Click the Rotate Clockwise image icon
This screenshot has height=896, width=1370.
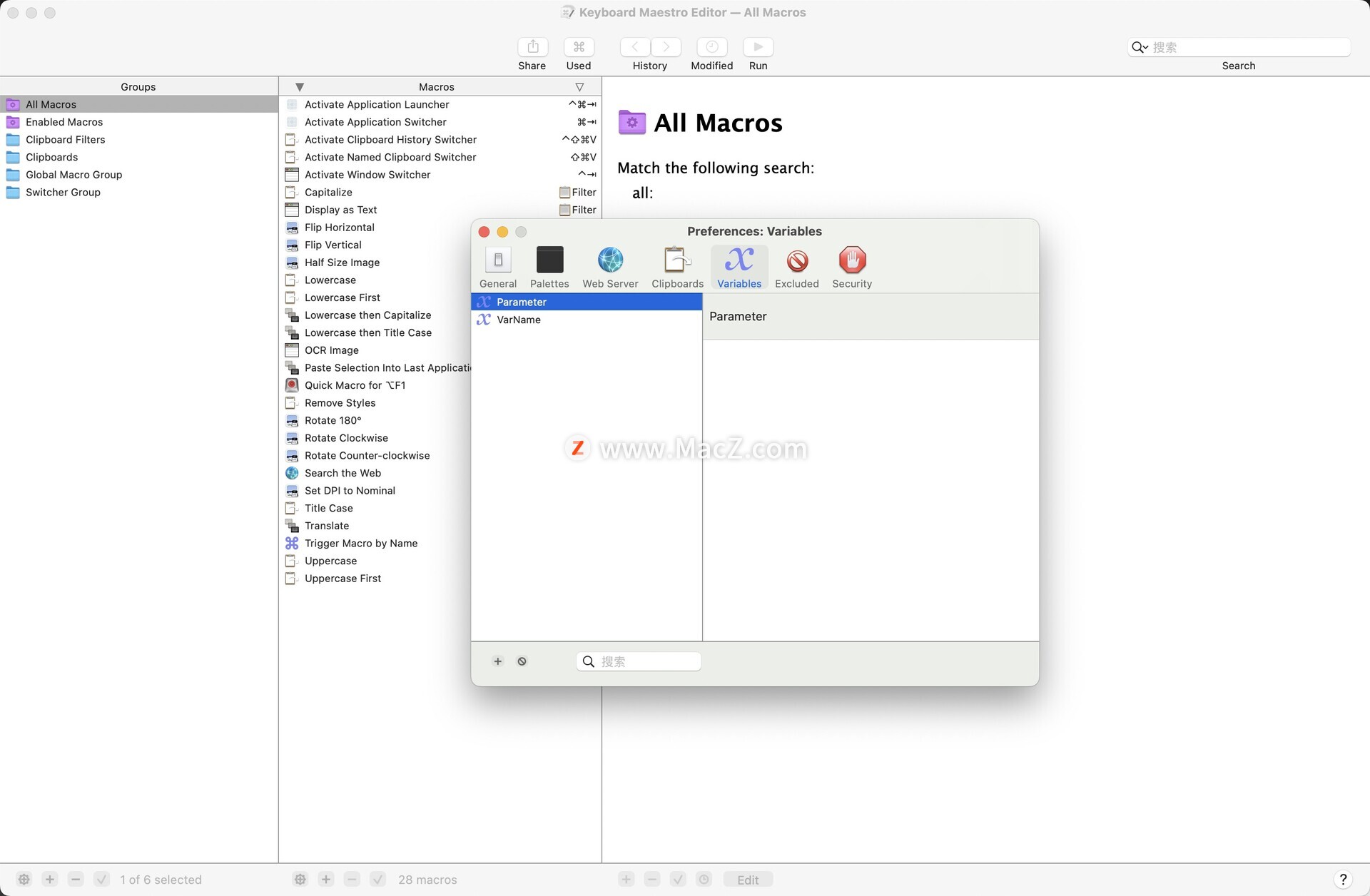click(x=292, y=438)
